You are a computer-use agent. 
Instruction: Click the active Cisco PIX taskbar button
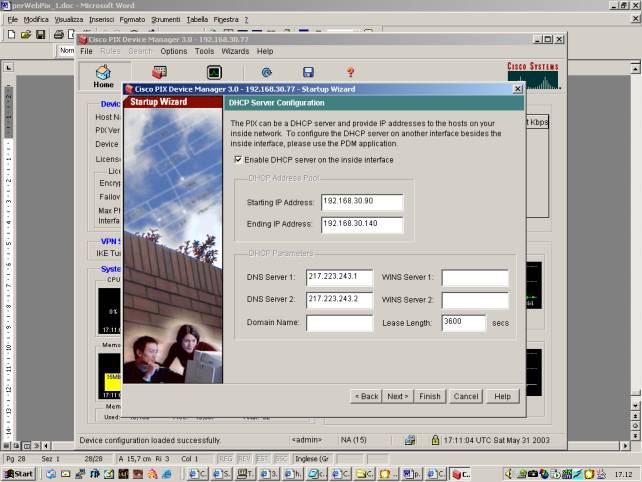tap(461, 474)
